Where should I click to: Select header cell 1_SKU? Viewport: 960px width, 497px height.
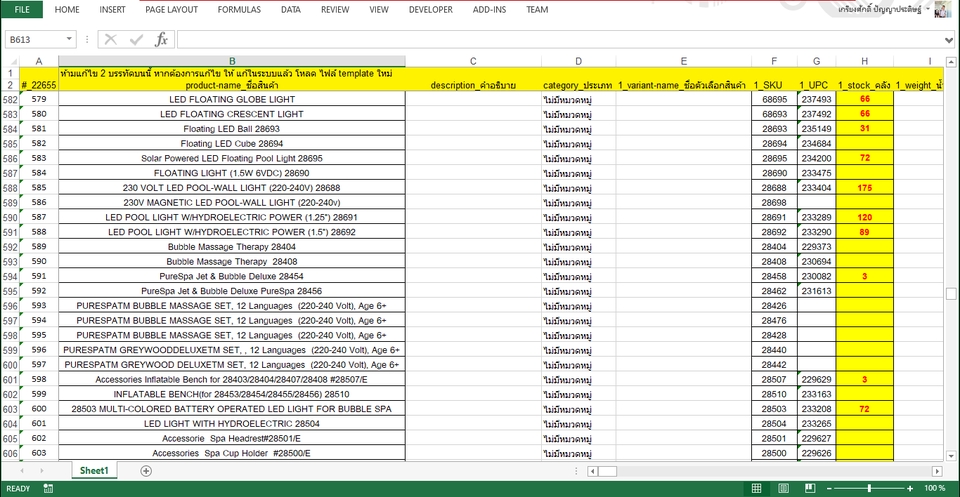(774, 85)
